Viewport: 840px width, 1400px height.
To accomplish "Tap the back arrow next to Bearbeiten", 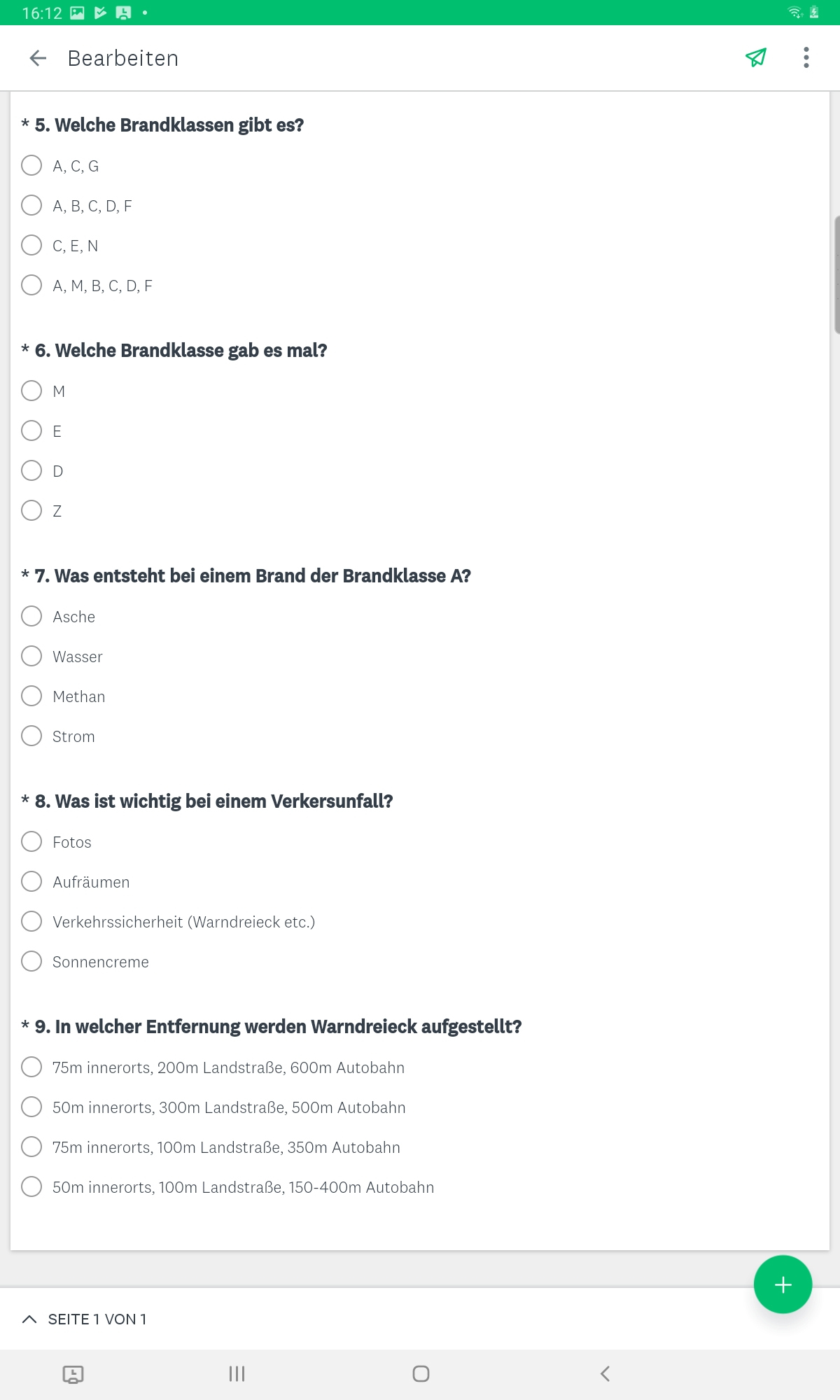I will pyautogui.click(x=38, y=58).
